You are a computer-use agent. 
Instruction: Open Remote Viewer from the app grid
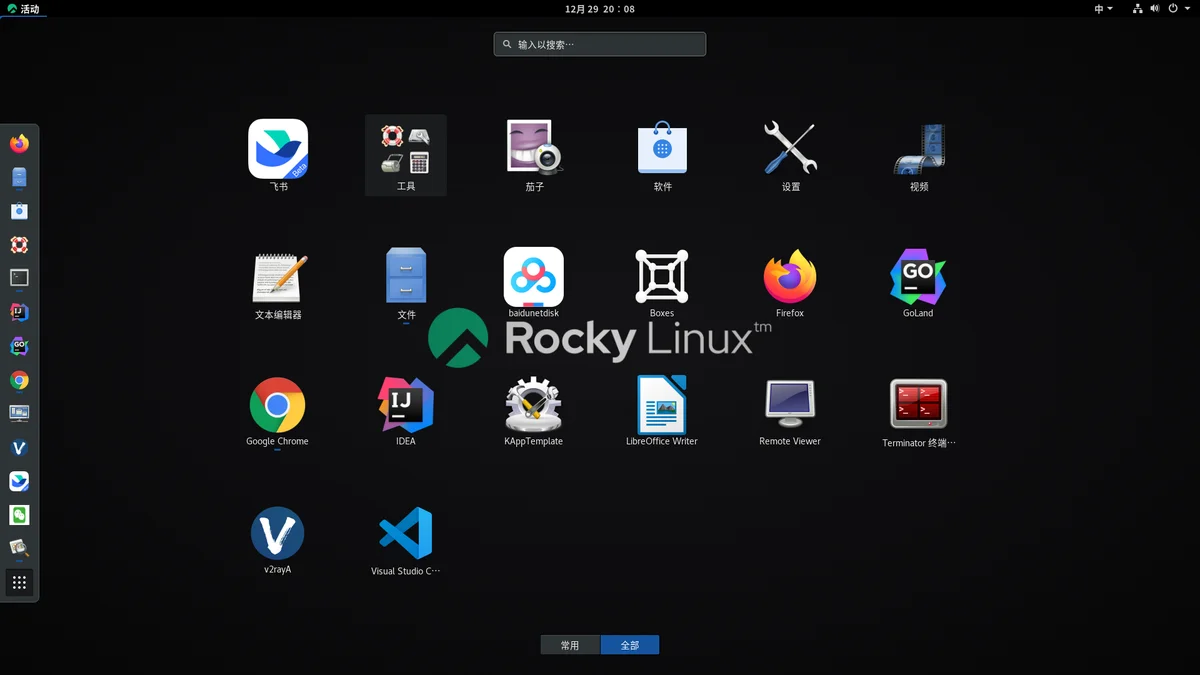coord(790,412)
